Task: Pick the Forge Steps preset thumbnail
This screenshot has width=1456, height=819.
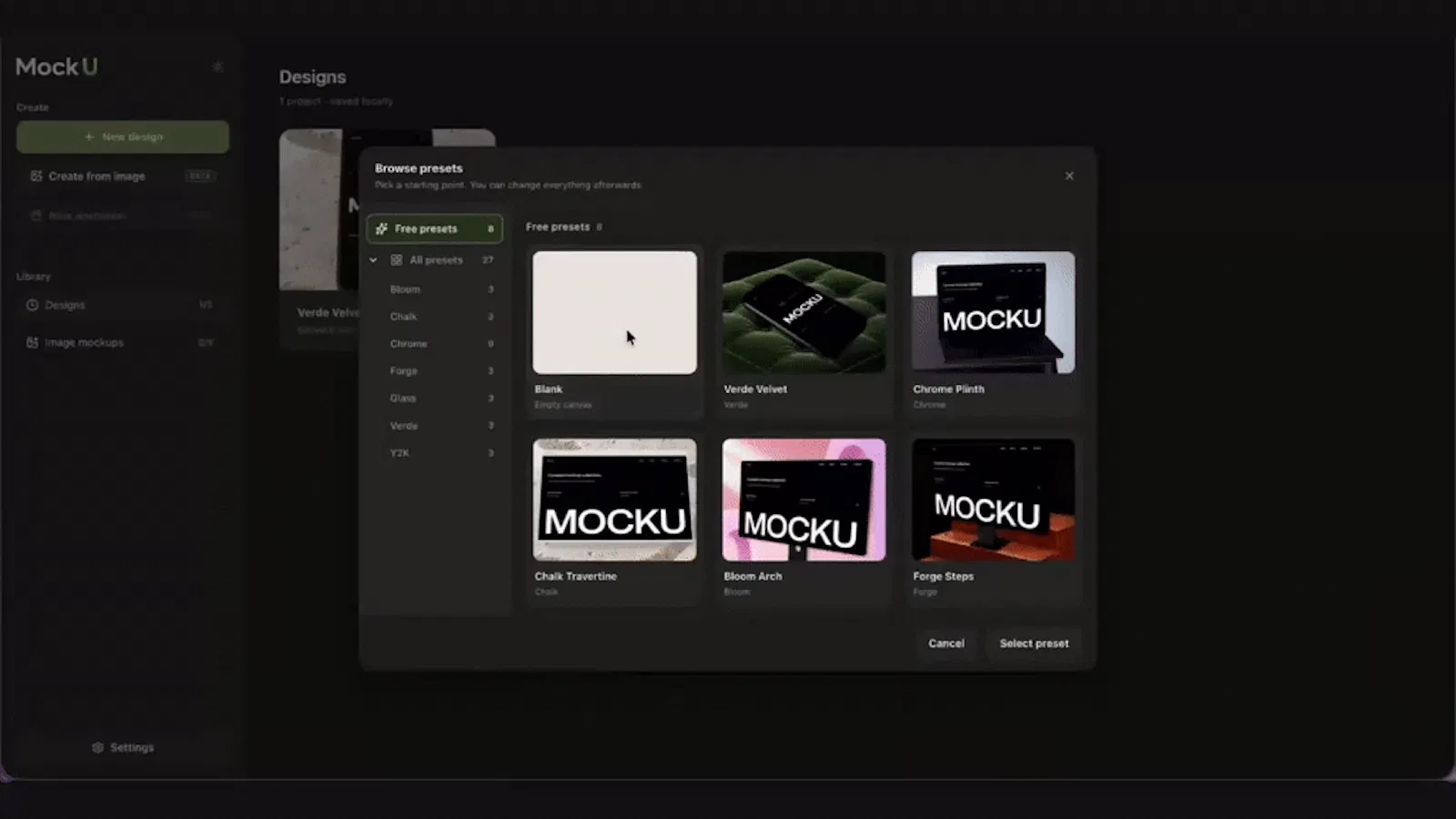Action: [x=993, y=500]
